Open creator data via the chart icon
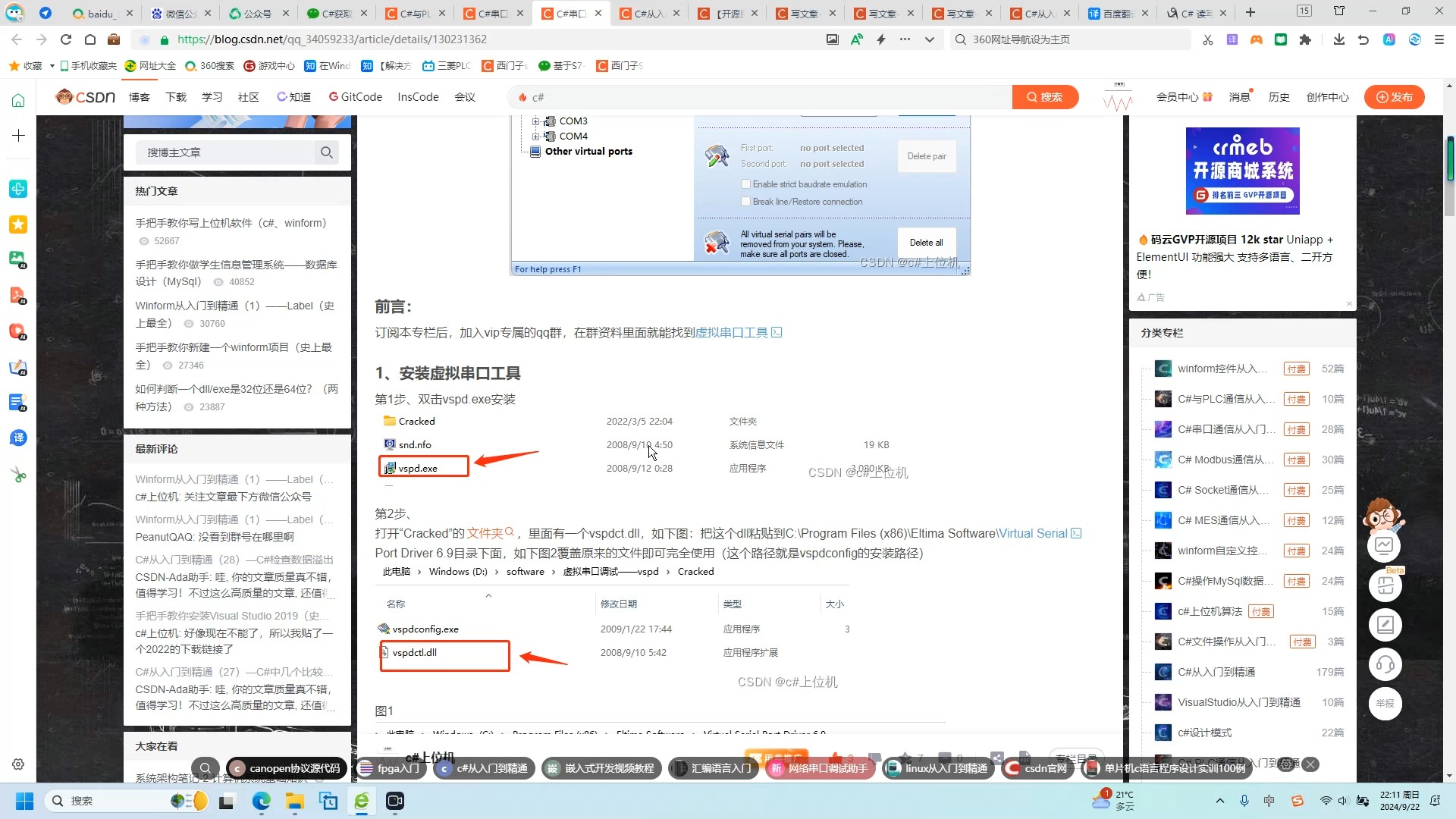This screenshot has width=1456, height=819. point(1385,545)
